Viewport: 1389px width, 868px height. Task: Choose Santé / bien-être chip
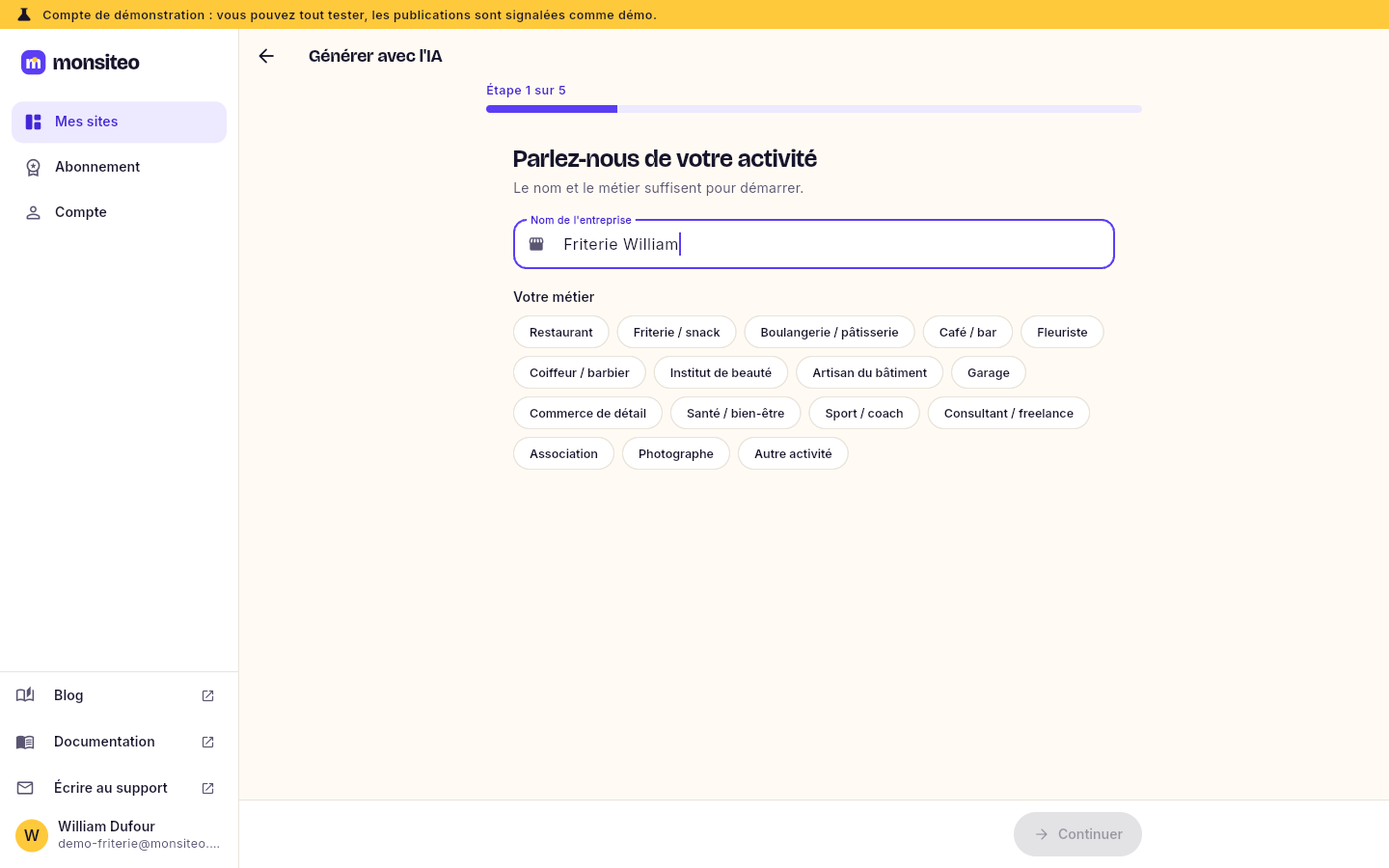[735, 413]
